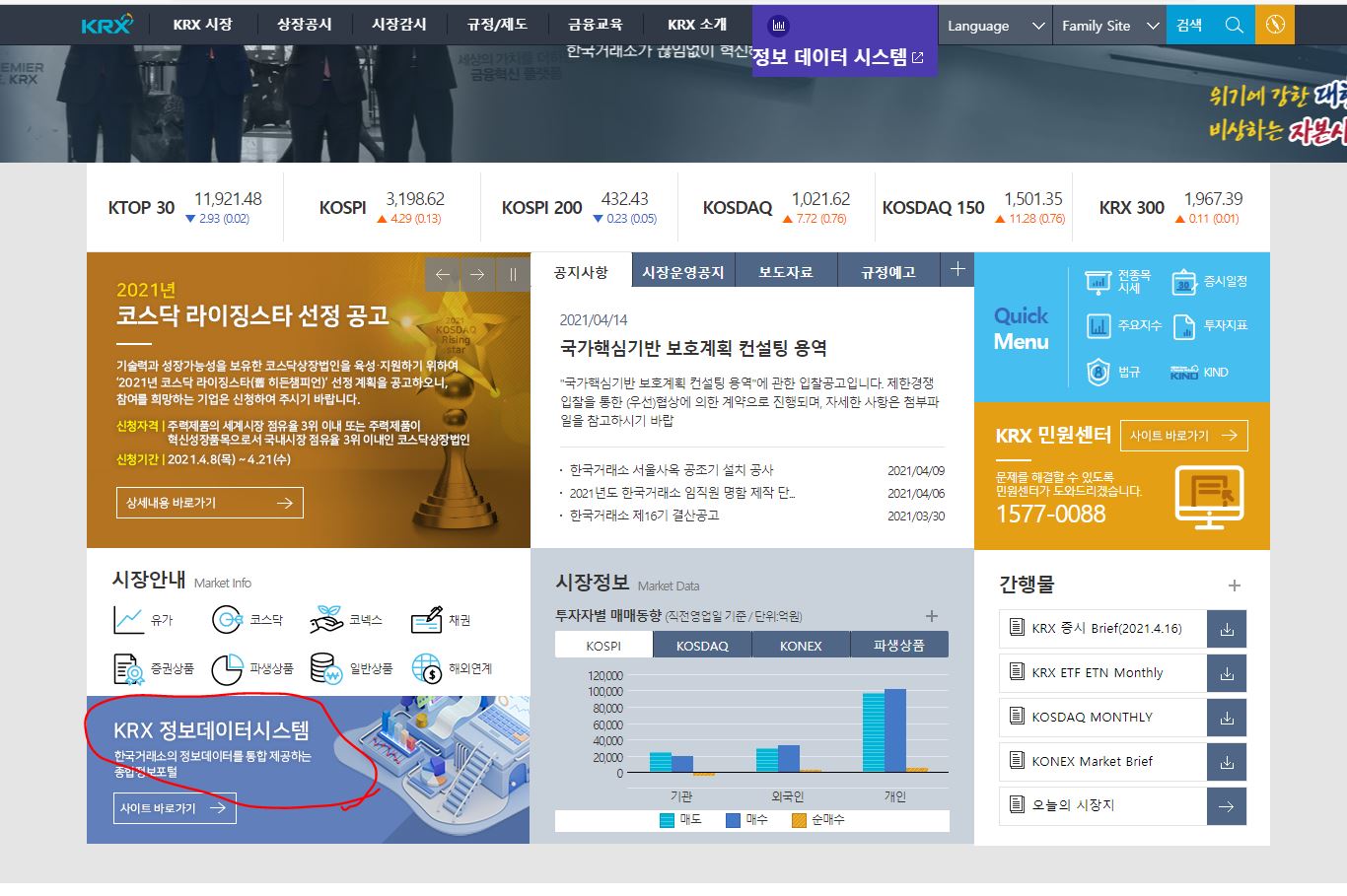Click the 매수 legend swatch
The width and height of the screenshot is (1347, 896).
[733, 820]
